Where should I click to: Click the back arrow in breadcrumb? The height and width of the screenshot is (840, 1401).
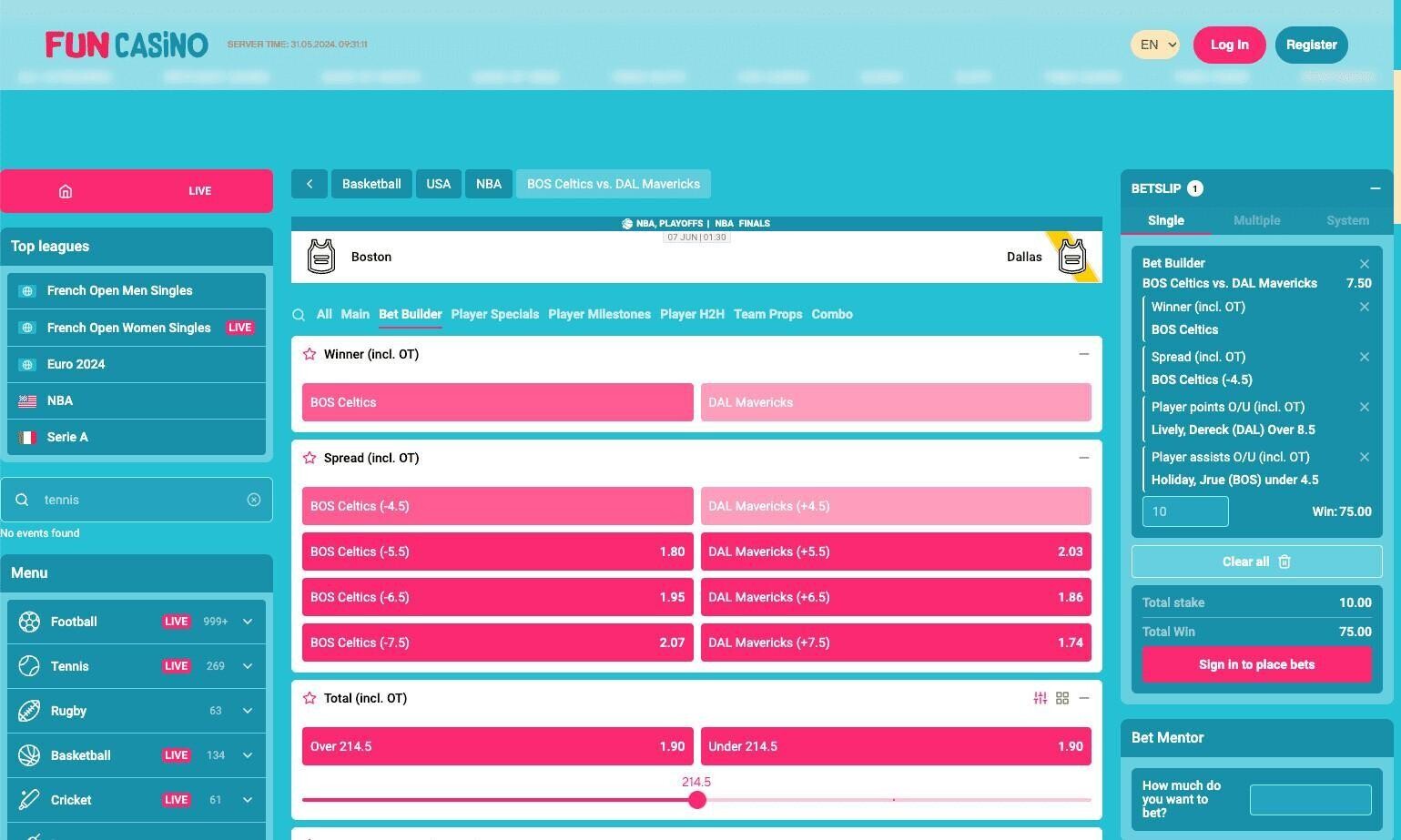click(x=310, y=184)
